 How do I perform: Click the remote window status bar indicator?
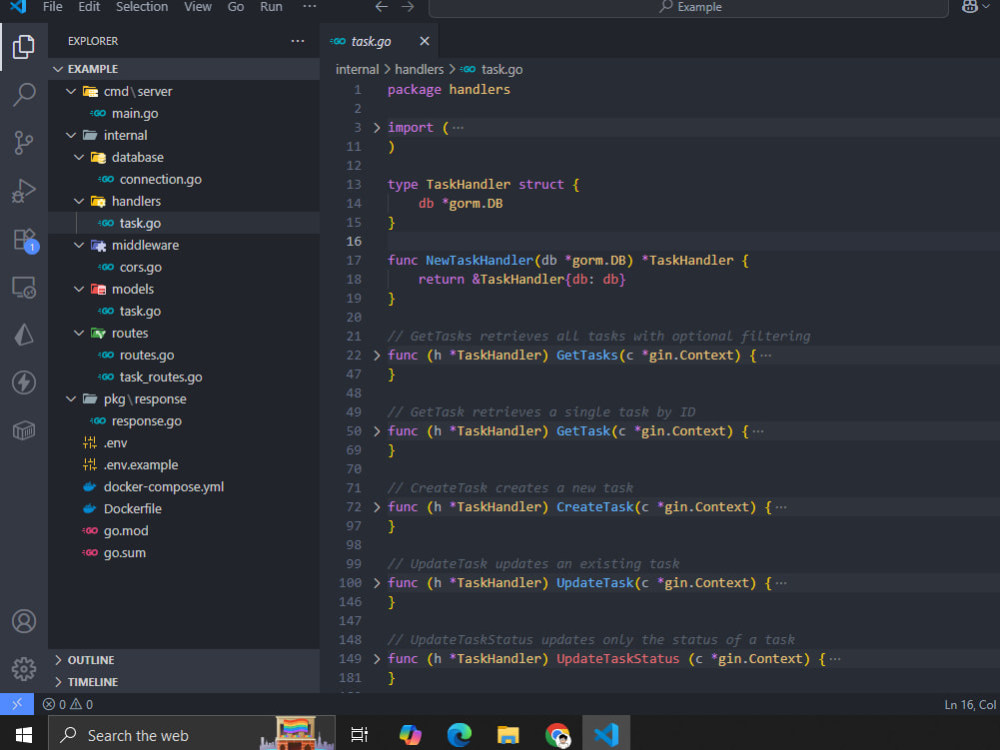[x=17, y=704]
